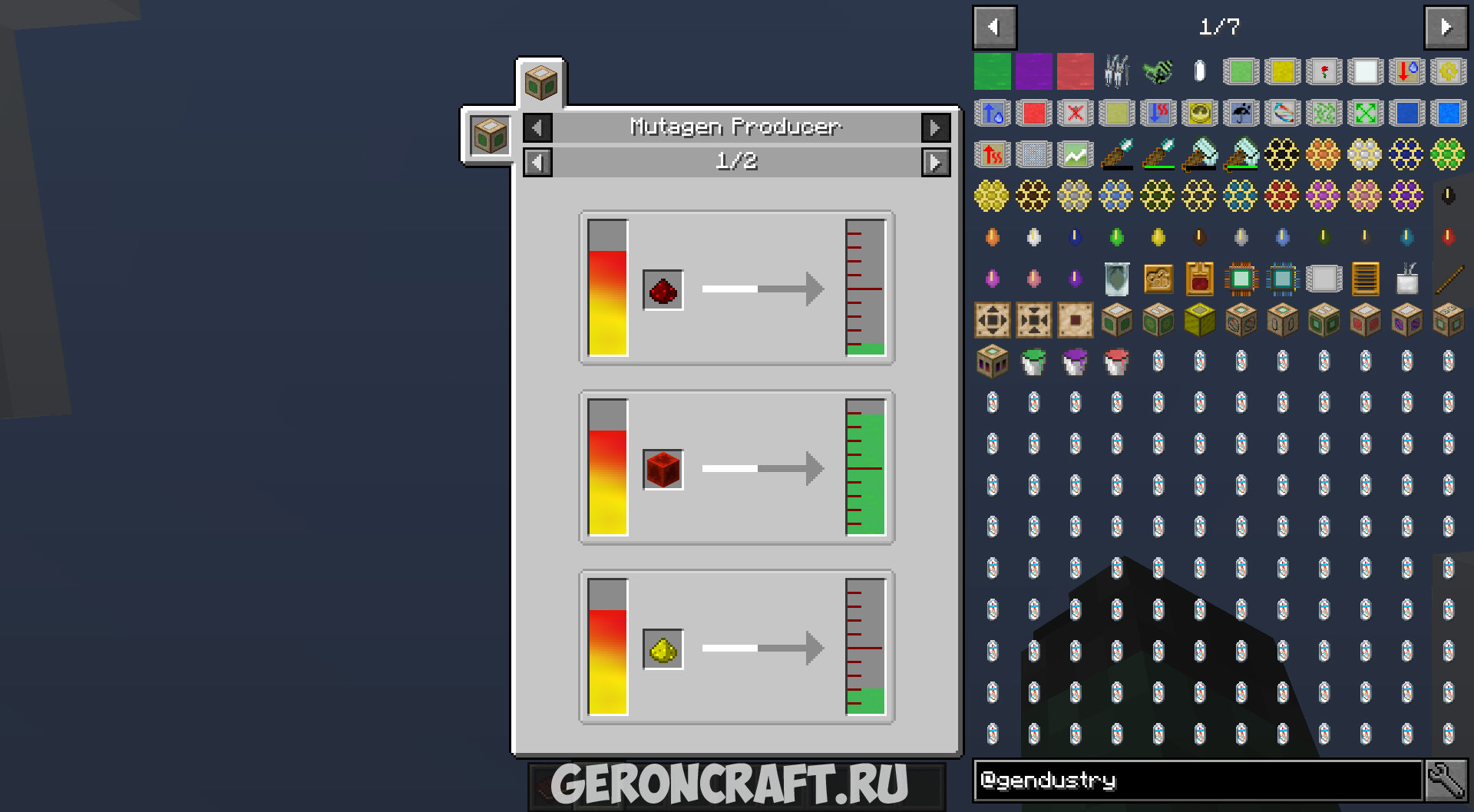Open the left-side Mutagen Producer catalyst tab
Viewport: 1474px width, 812px height.
pos(491,137)
